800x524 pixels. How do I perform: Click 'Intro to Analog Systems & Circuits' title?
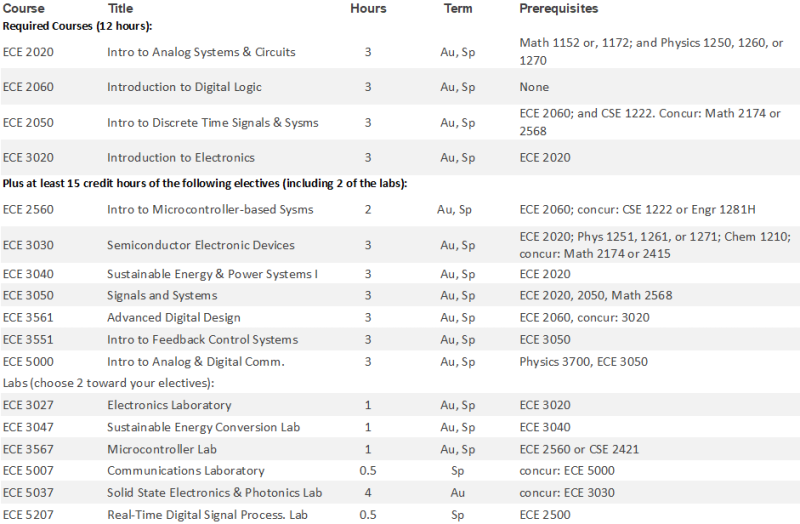[x=201, y=52]
